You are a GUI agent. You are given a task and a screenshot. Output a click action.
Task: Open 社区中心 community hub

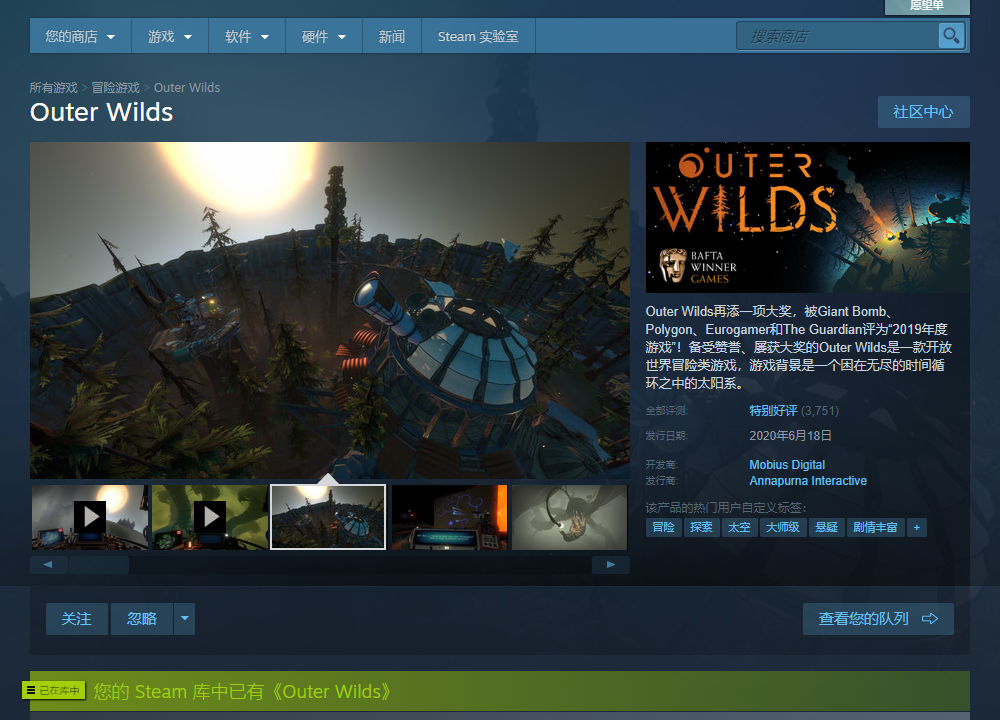pos(923,112)
